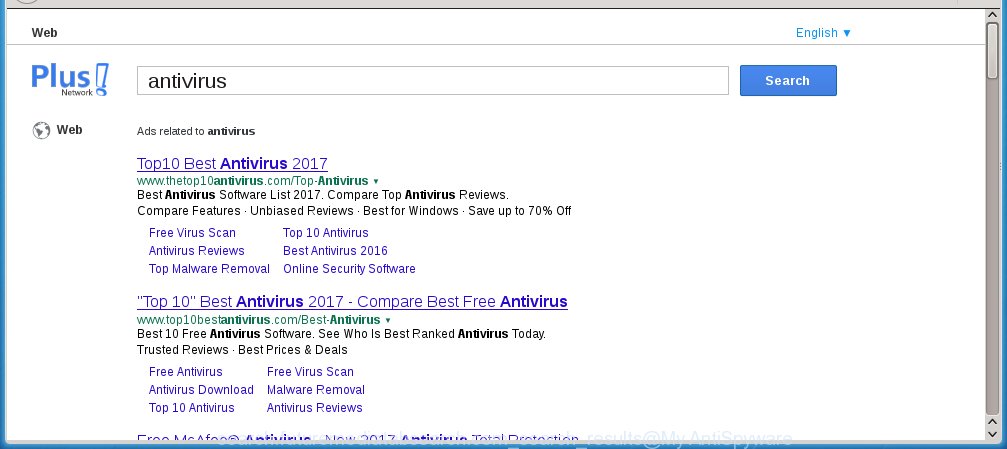Open Antivirus Reviews link under first ad

(x=197, y=251)
